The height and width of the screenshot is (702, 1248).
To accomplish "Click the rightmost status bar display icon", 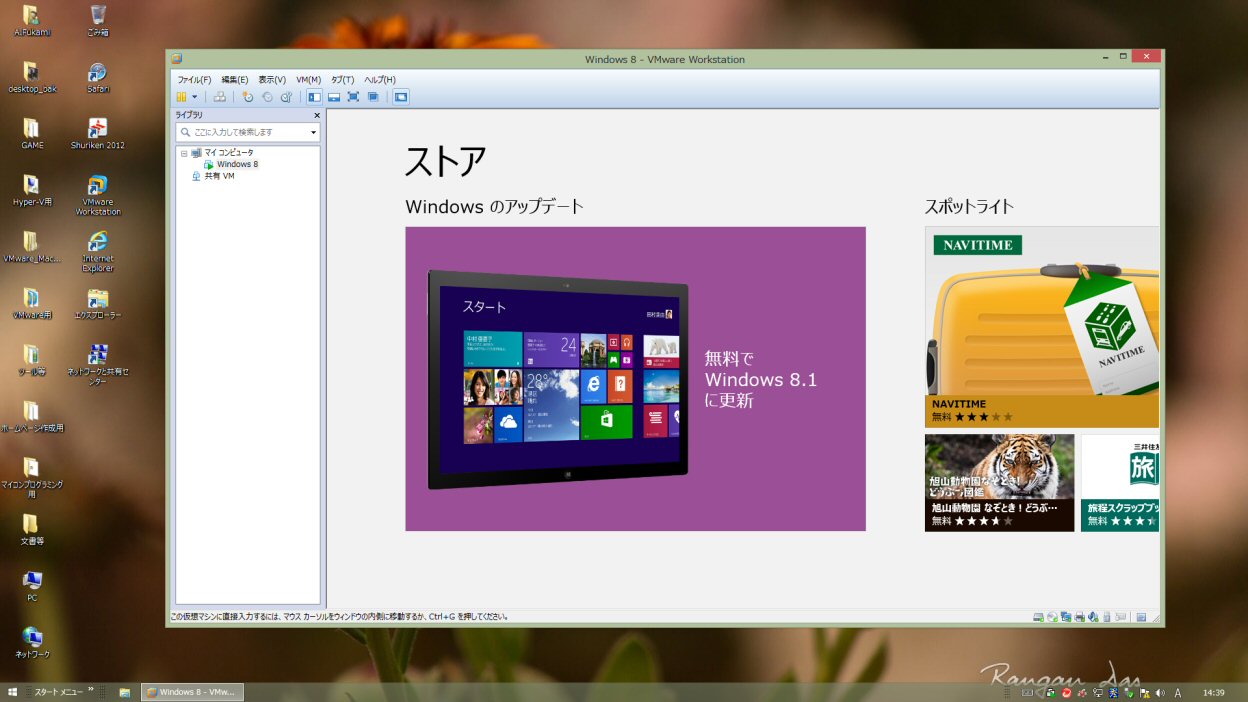I will pos(1141,617).
